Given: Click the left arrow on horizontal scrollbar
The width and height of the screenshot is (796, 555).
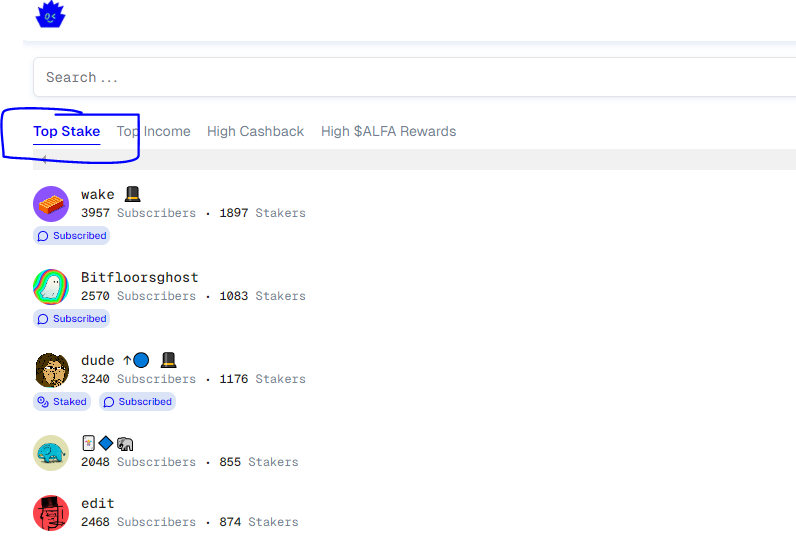Looking at the screenshot, I should coord(44,159).
